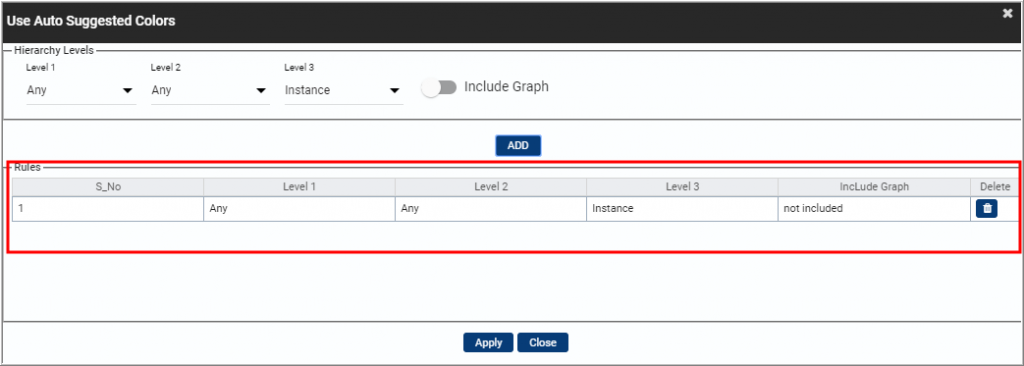Screen dimensions: 1024x366
Task: Apply the color rules
Action: [x=488, y=342]
